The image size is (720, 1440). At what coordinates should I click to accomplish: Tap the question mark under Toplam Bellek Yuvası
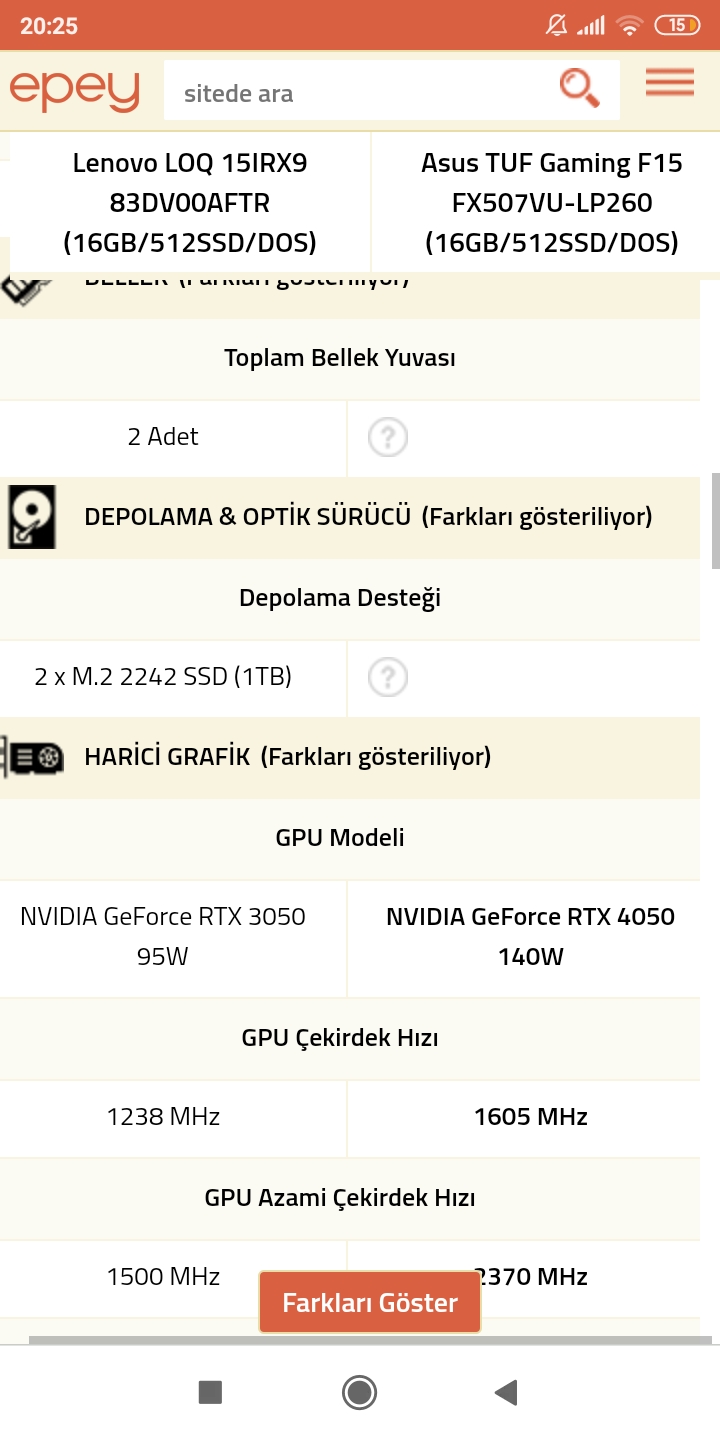pyautogui.click(x=388, y=437)
